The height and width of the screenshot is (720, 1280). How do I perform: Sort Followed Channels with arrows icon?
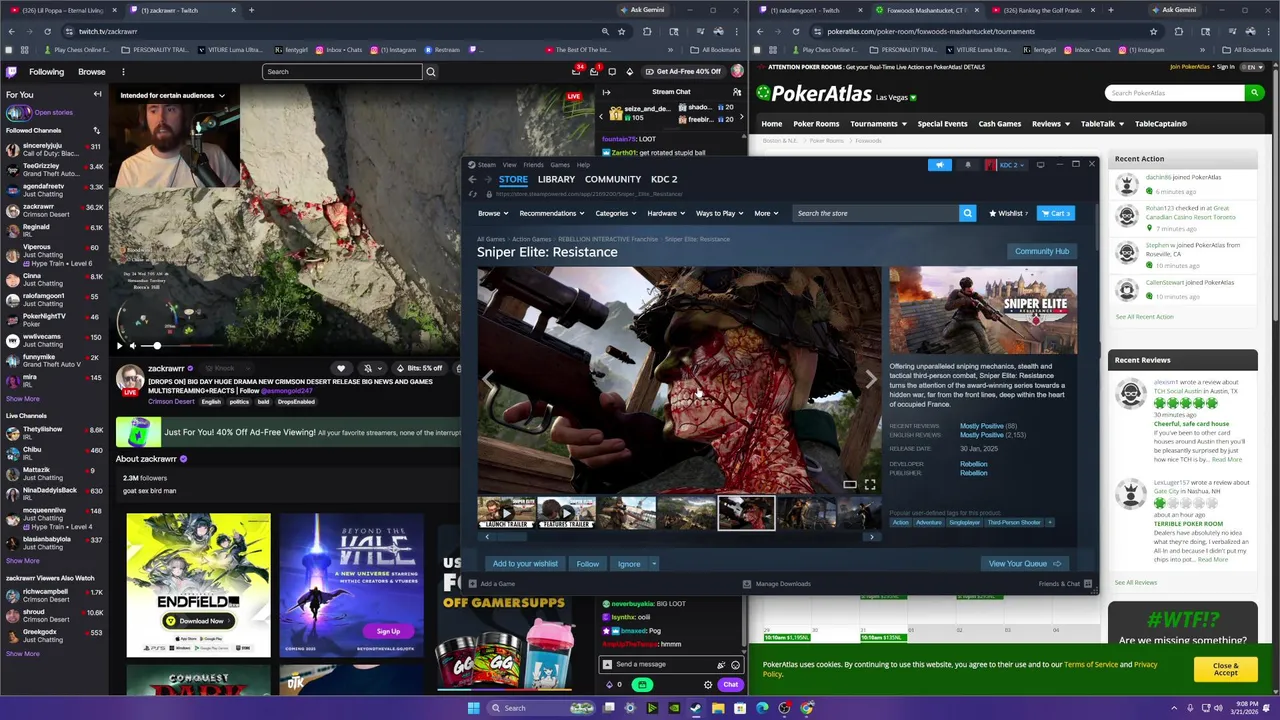coord(97,130)
